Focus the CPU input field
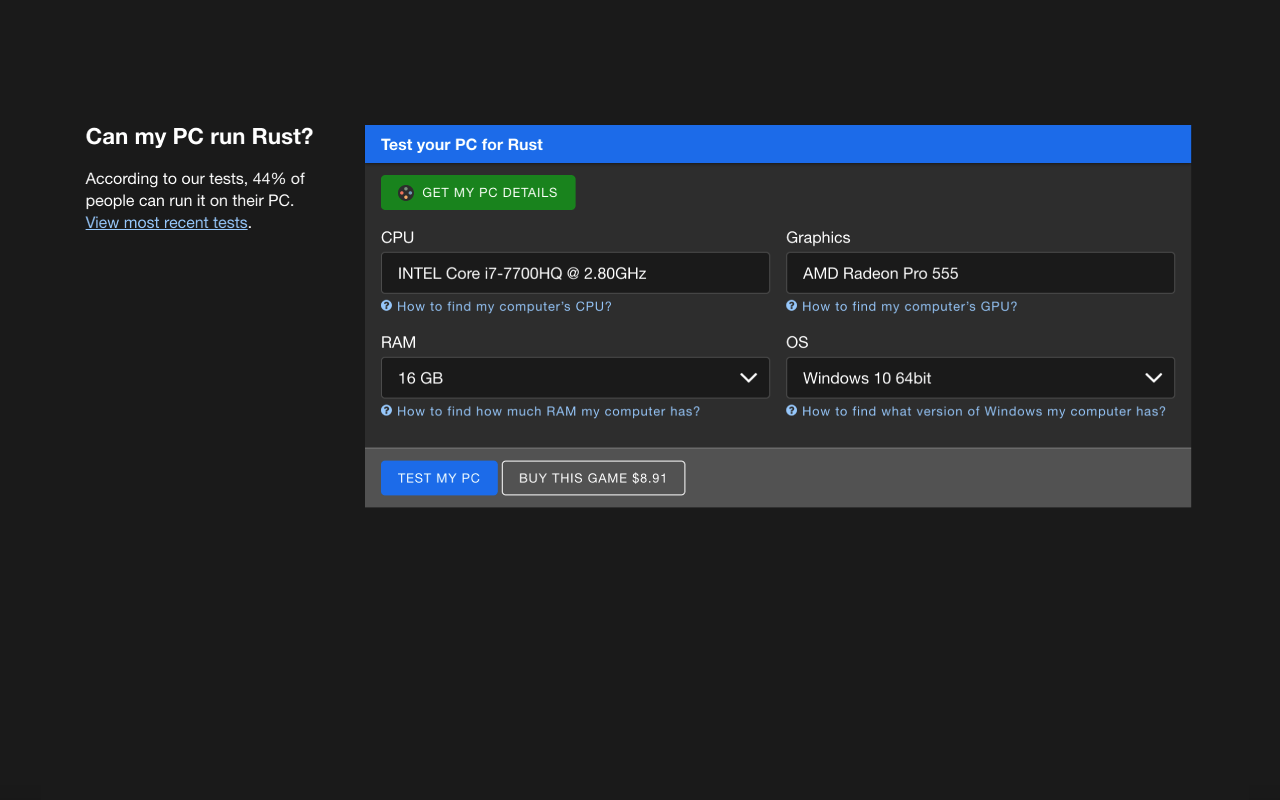The height and width of the screenshot is (800, 1280). 575,273
